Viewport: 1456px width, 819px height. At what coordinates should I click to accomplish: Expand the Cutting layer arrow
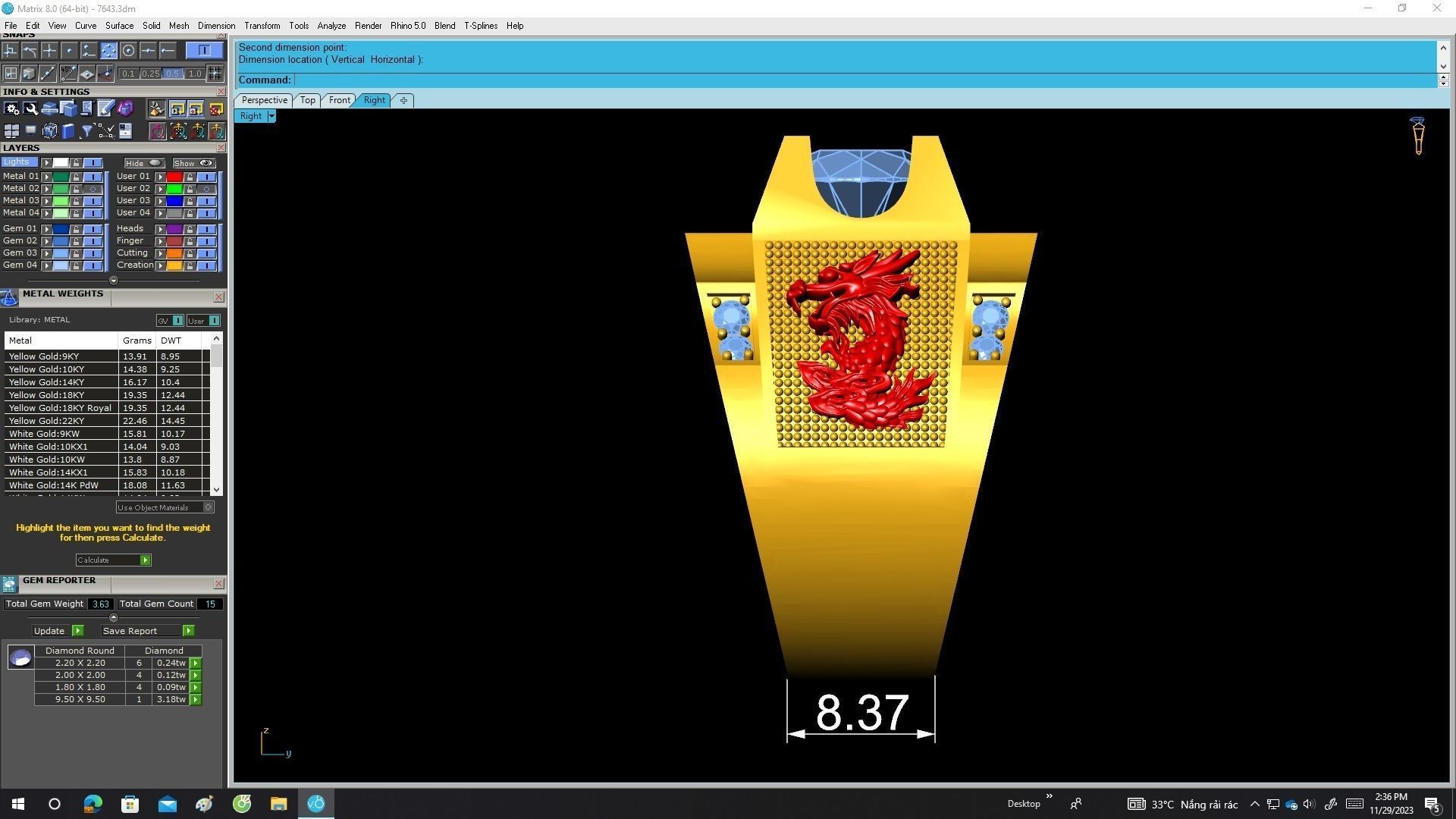(160, 253)
